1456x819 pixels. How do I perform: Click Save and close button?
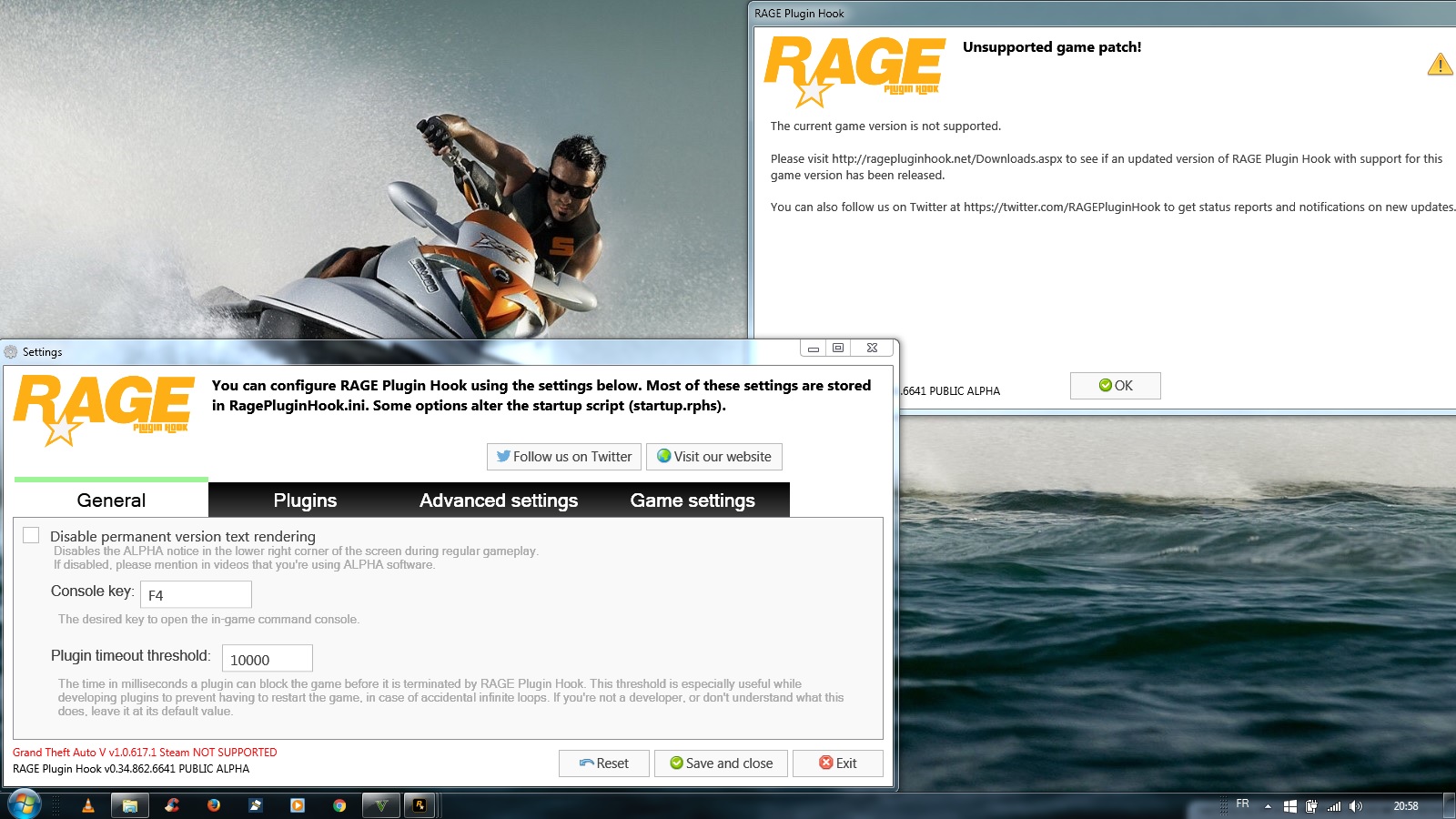click(x=722, y=763)
